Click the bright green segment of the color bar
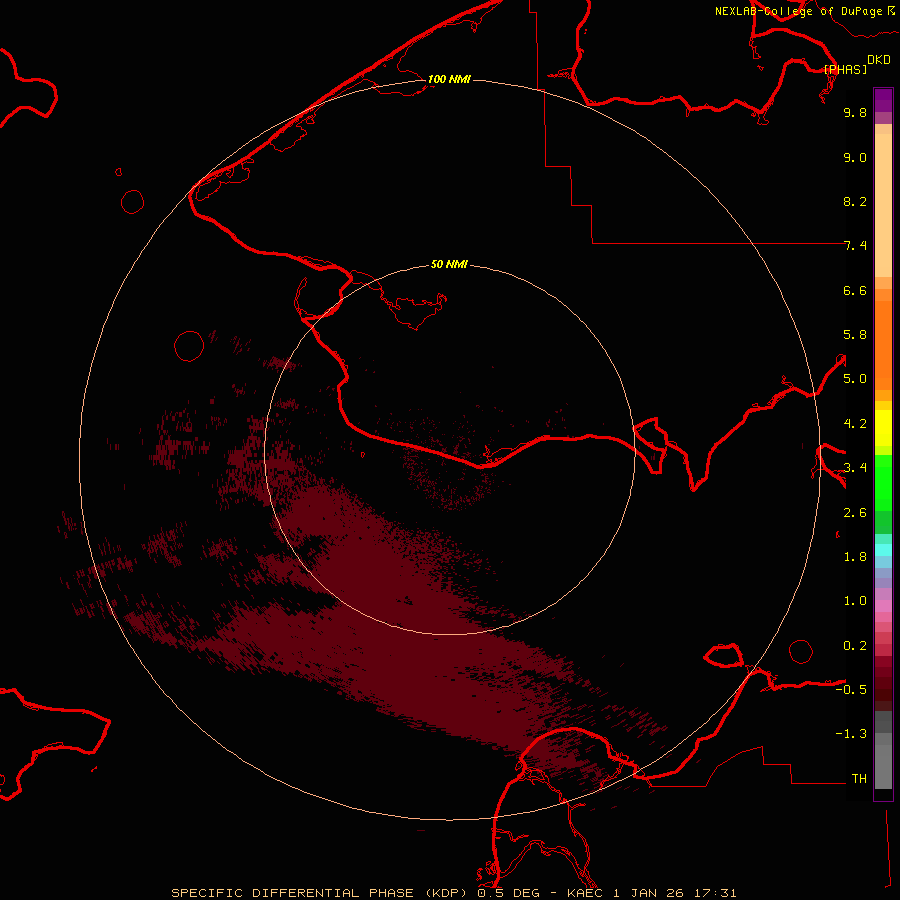 (883, 482)
